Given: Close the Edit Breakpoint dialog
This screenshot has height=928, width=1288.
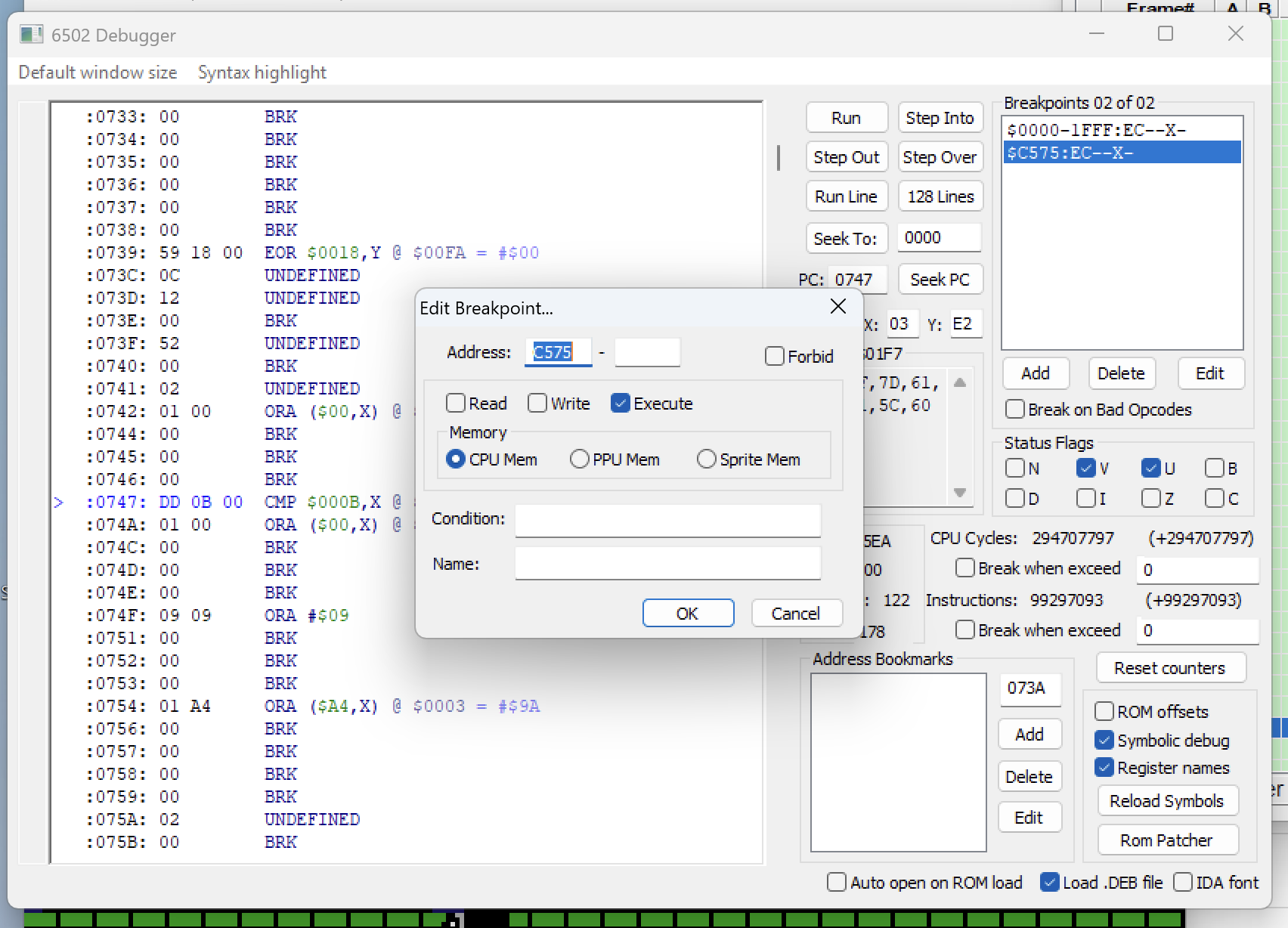Looking at the screenshot, I should tap(838, 307).
